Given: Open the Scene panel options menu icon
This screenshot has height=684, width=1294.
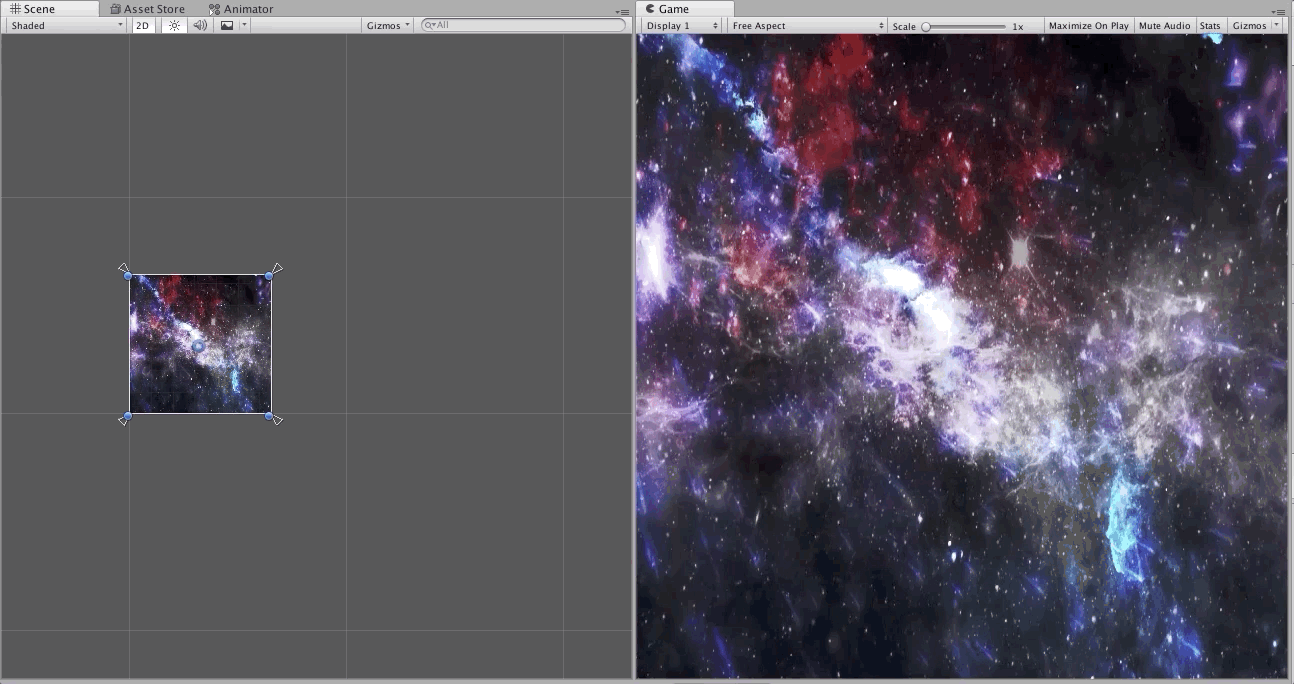Looking at the screenshot, I should coord(622,12).
